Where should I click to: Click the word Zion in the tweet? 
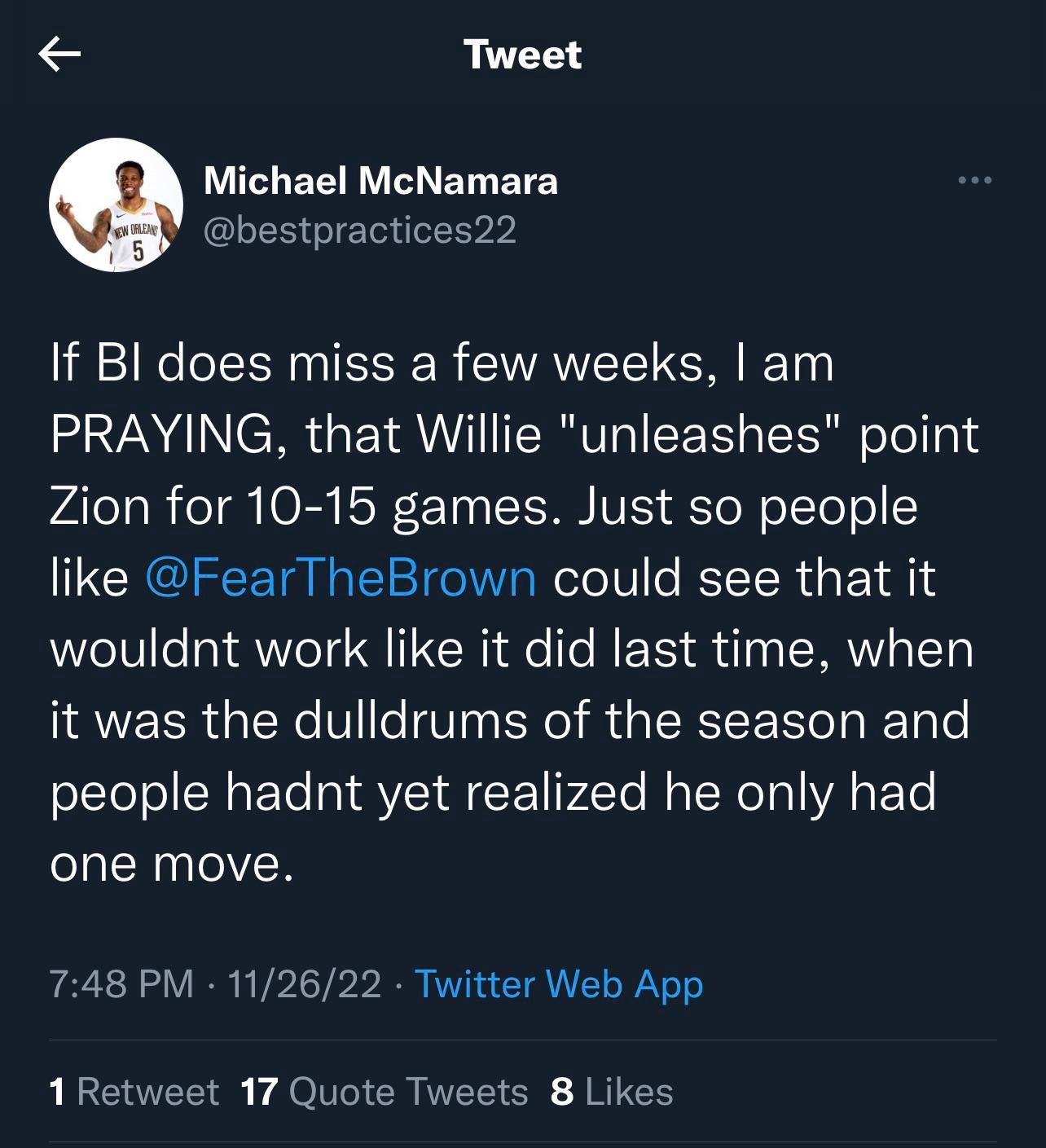point(99,506)
